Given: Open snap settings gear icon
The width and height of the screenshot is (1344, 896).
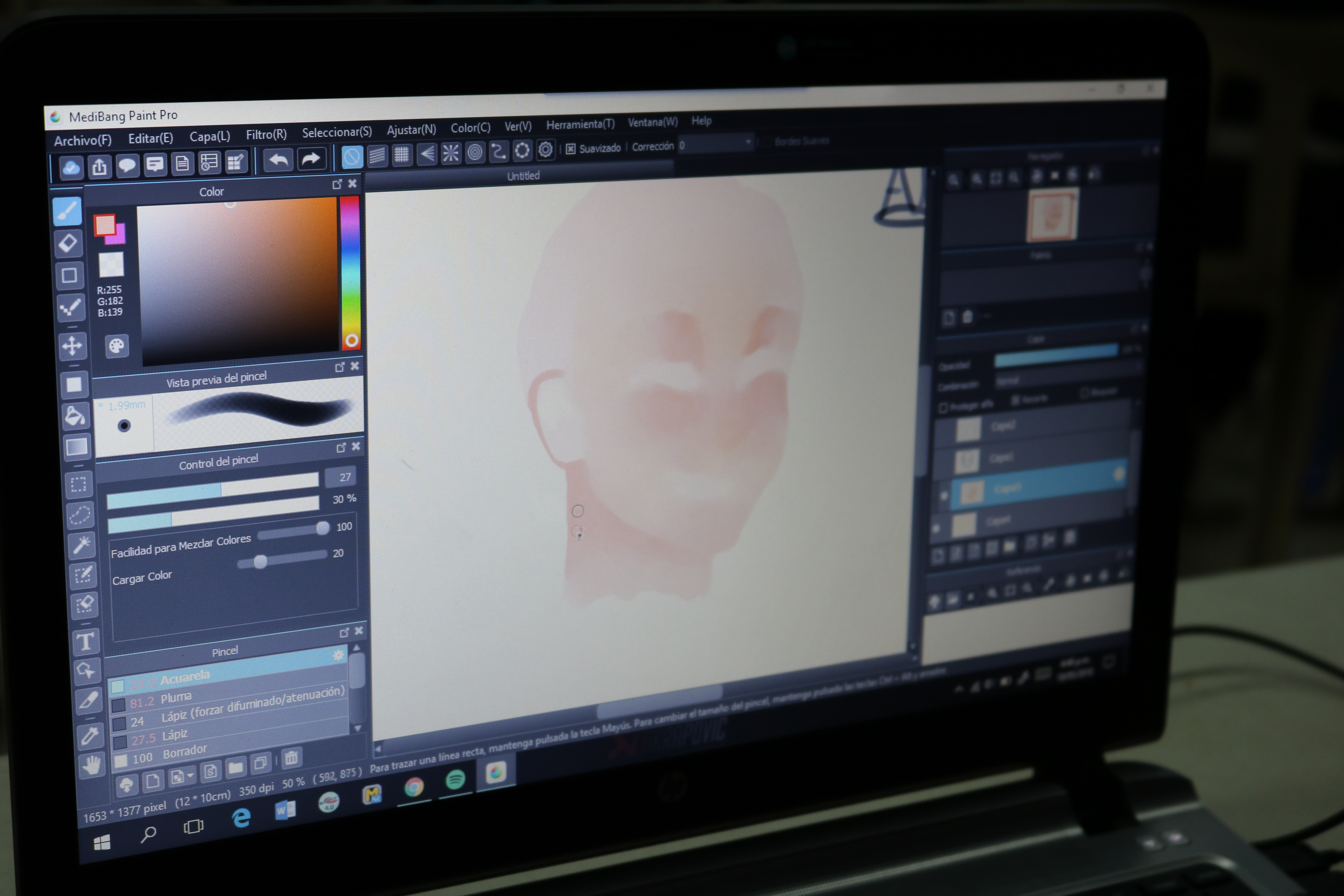Looking at the screenshot, I should (x=546, y=150).
